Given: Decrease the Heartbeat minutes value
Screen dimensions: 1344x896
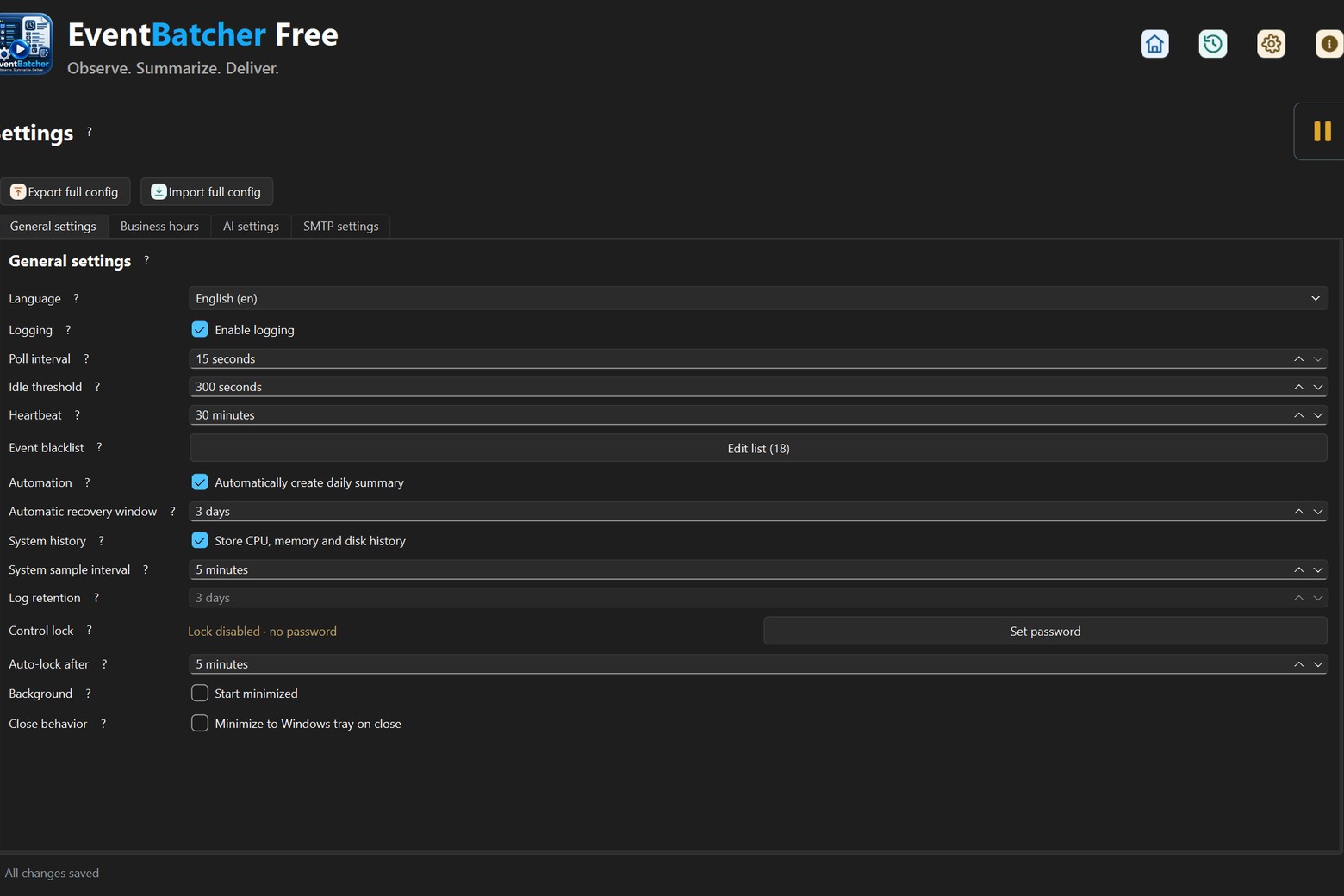Looking at the screenshot, I should tap(1317, 415).
